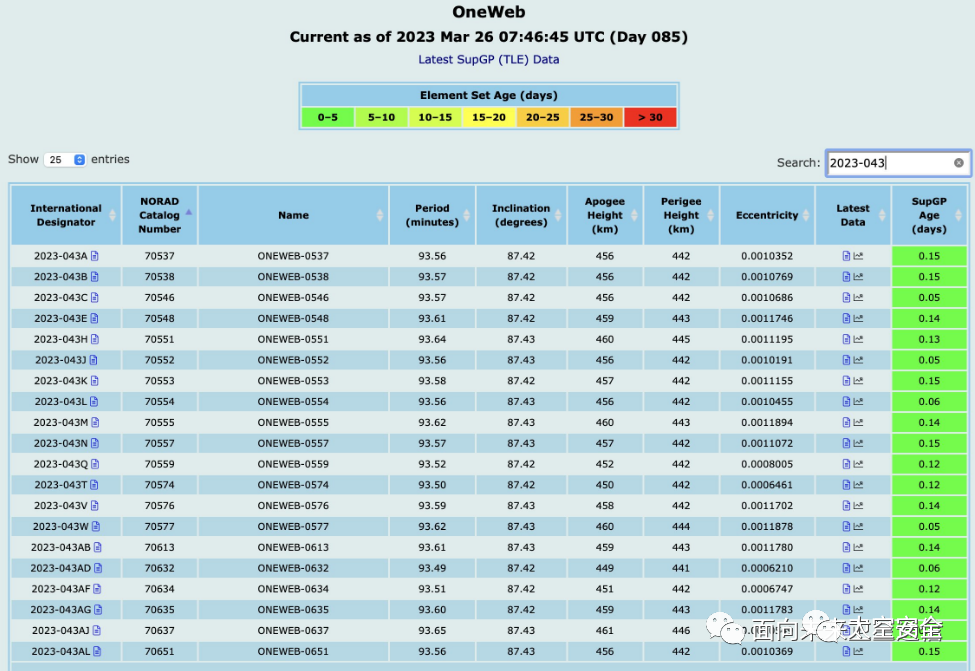
Task: Select the eccentricity value 0.0006210
Action: coord(767,568)
